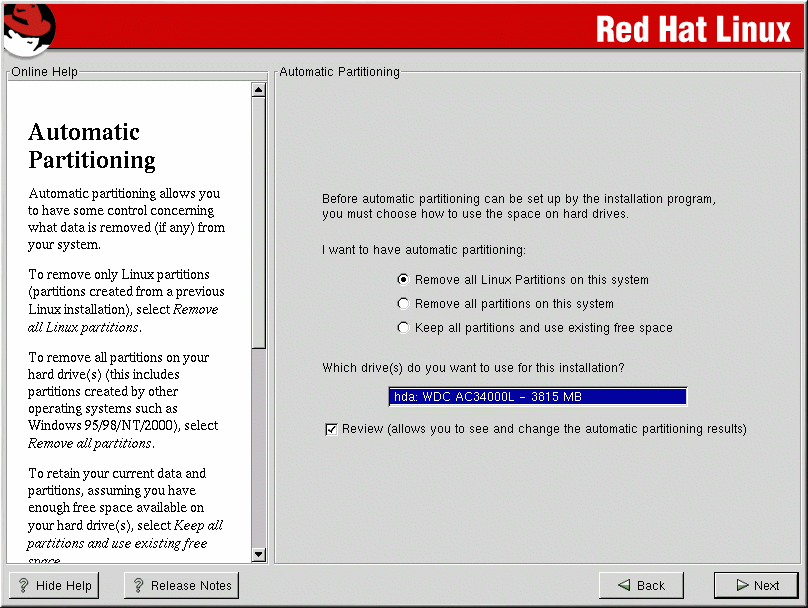The width and height of the screenshot is (808, 608).
Task: Open the Release Notes
Action: [x=181, y=586]
